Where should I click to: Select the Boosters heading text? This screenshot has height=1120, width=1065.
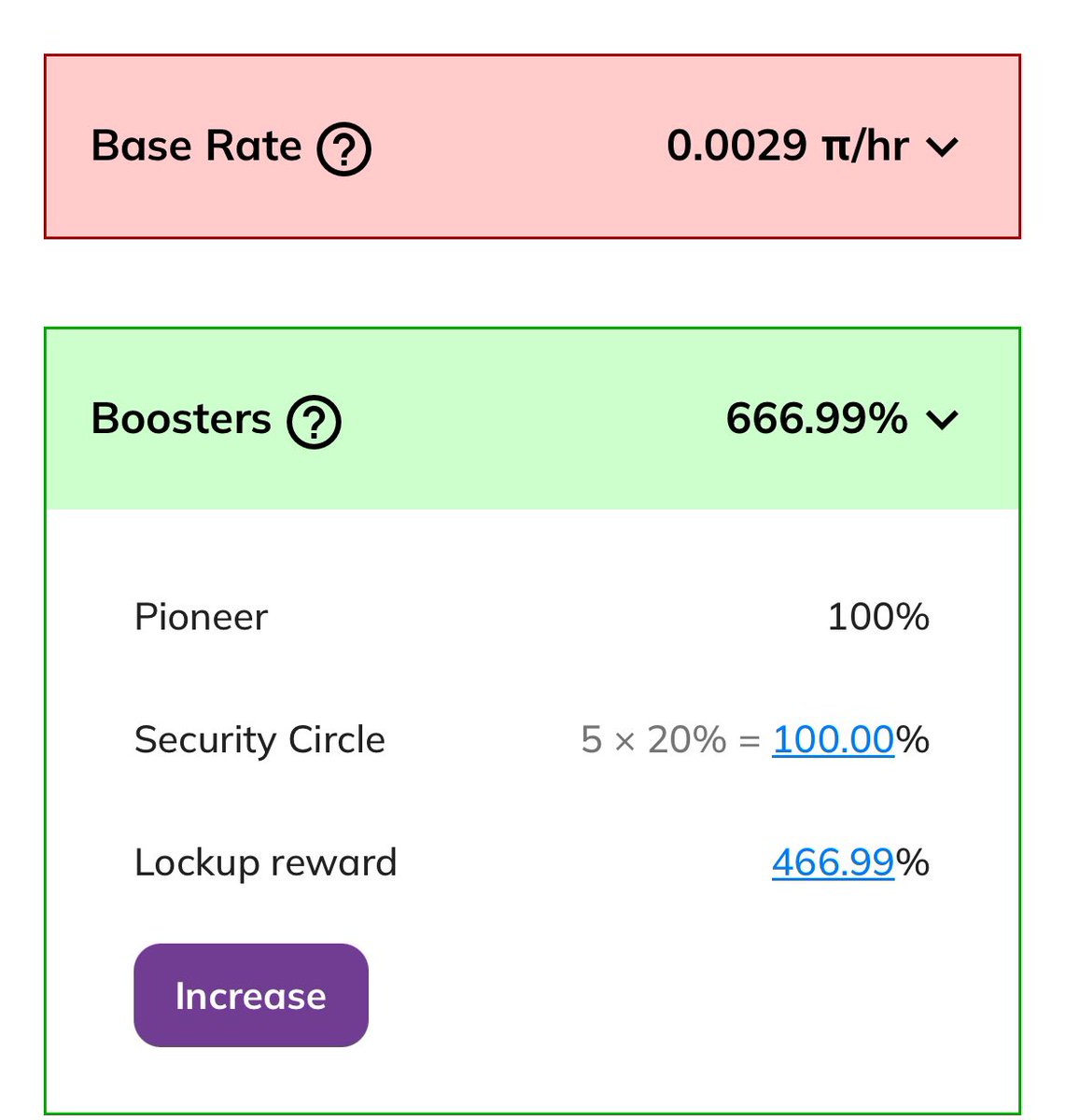click(181, 418)
